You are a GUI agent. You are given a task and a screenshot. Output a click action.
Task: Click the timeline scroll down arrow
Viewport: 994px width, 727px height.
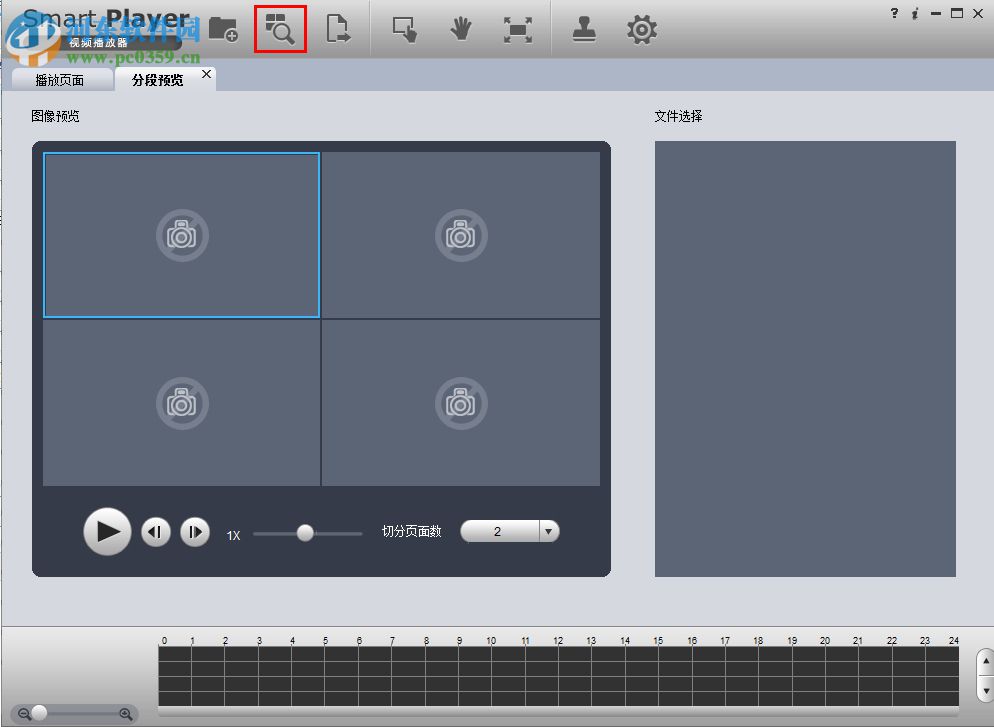pos(986,690)
